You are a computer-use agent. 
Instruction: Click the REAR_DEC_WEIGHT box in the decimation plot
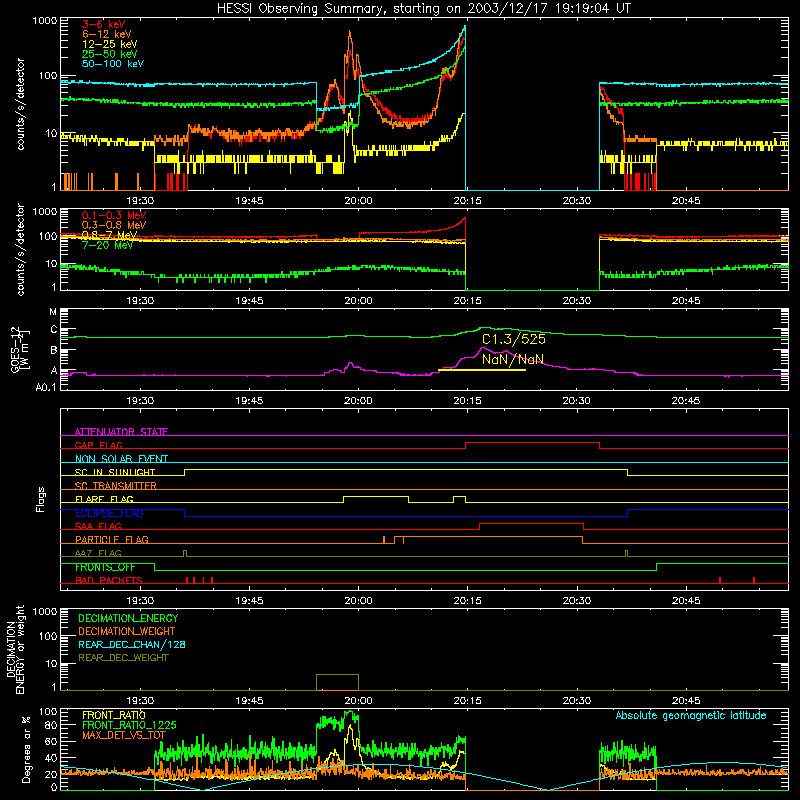click(x=337, y=682)
